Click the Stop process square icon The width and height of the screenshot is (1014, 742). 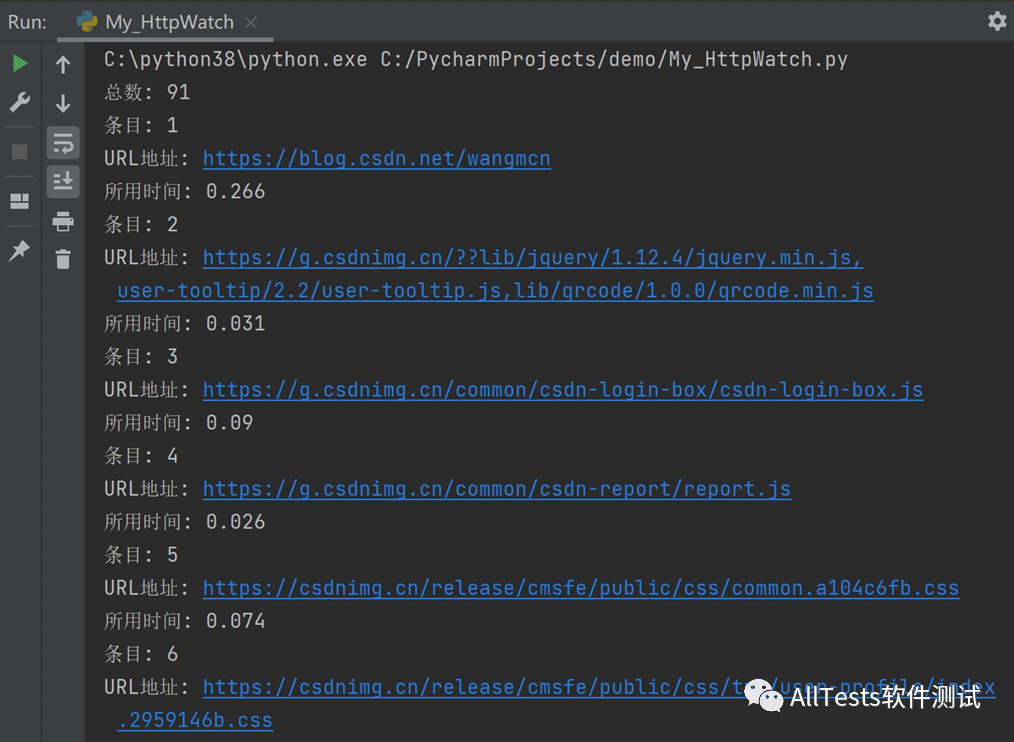(20, 151)
